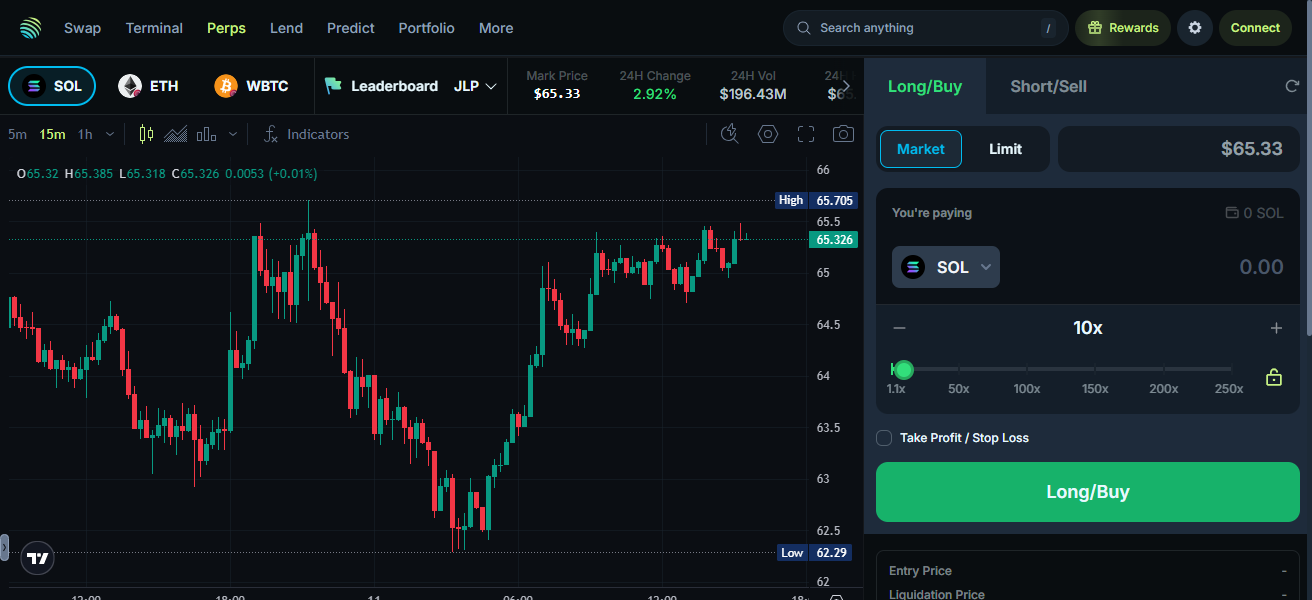Open the Terminal page
Screen dimensions: 1312x600
154,28
